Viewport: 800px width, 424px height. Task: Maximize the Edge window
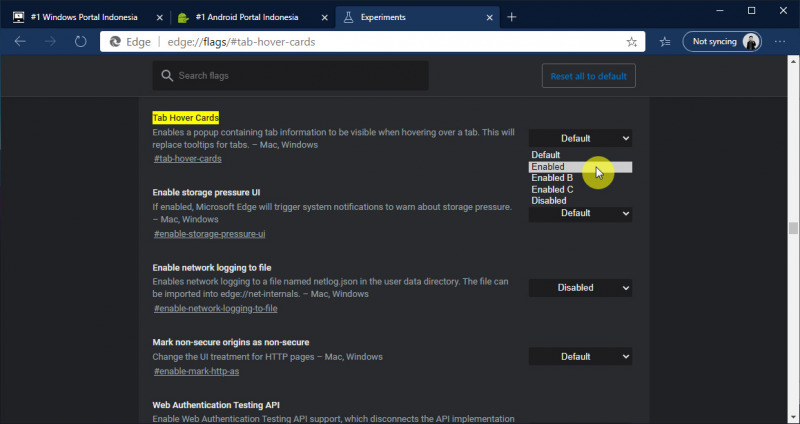(752, 11)
